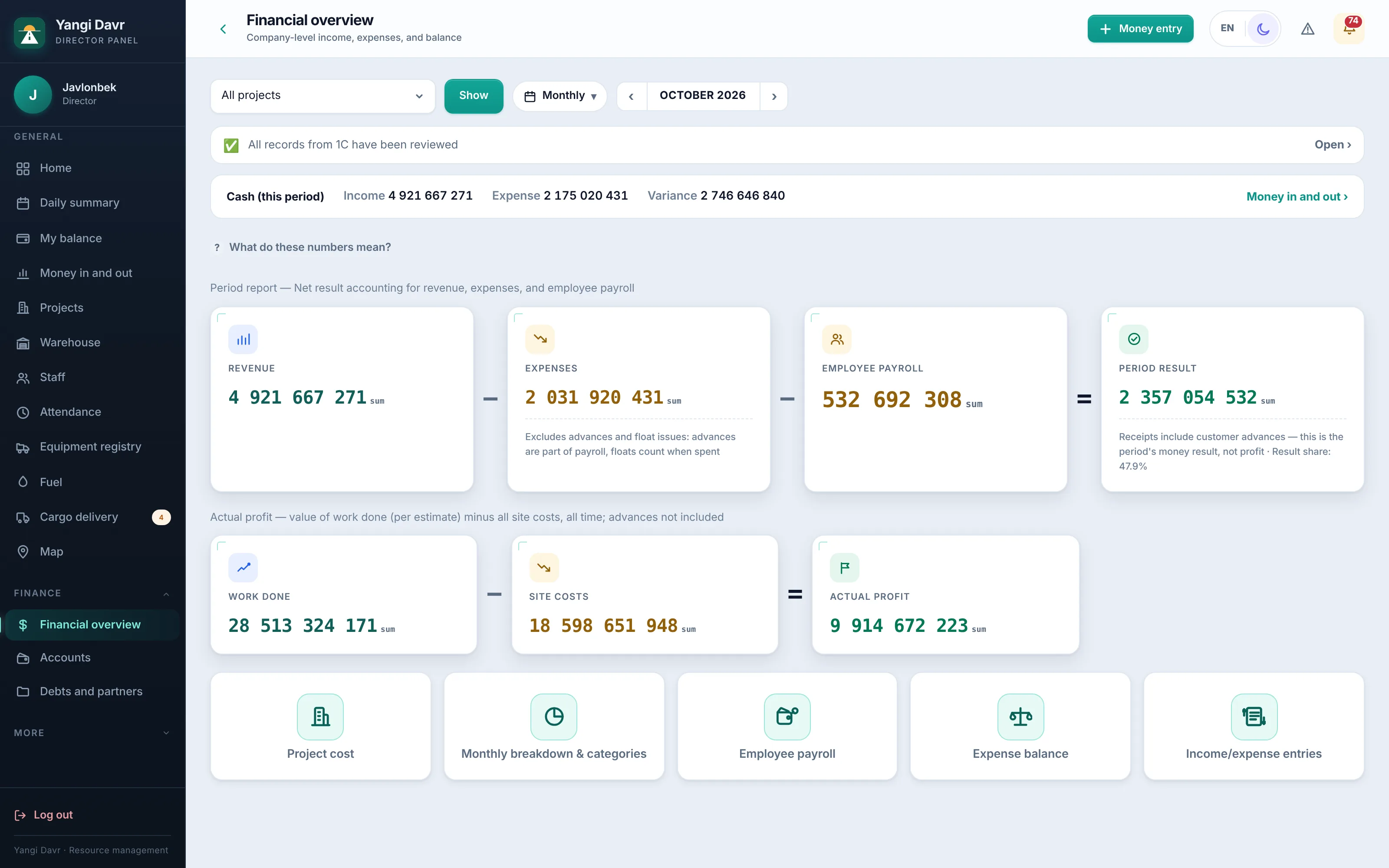
Task: Click the Period result checkmark icon
Action: click(x=1134, y=339)
